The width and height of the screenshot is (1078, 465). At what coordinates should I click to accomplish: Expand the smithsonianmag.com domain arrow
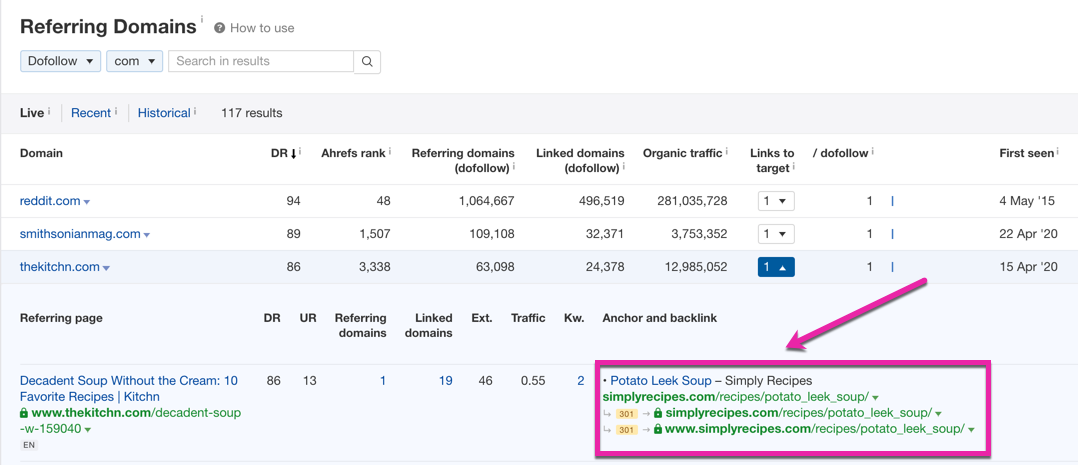[x=147, y=235]
